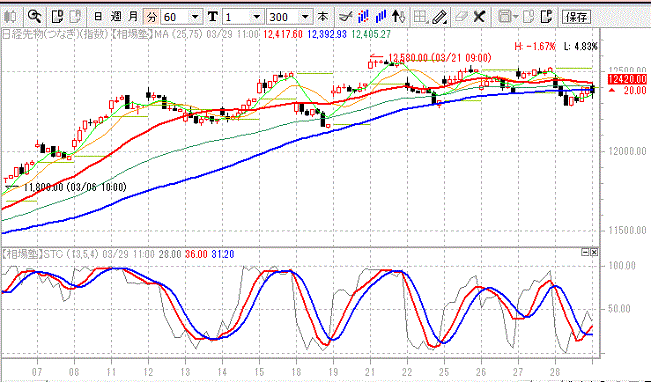Open the magnifier search tool
651x382 pixels.
(34, 17)
